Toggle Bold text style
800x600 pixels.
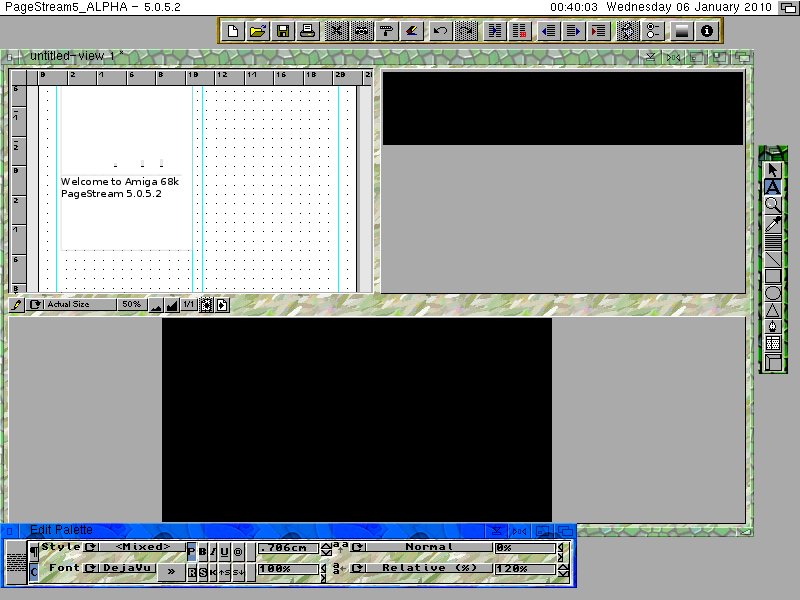tap(202, 552)
